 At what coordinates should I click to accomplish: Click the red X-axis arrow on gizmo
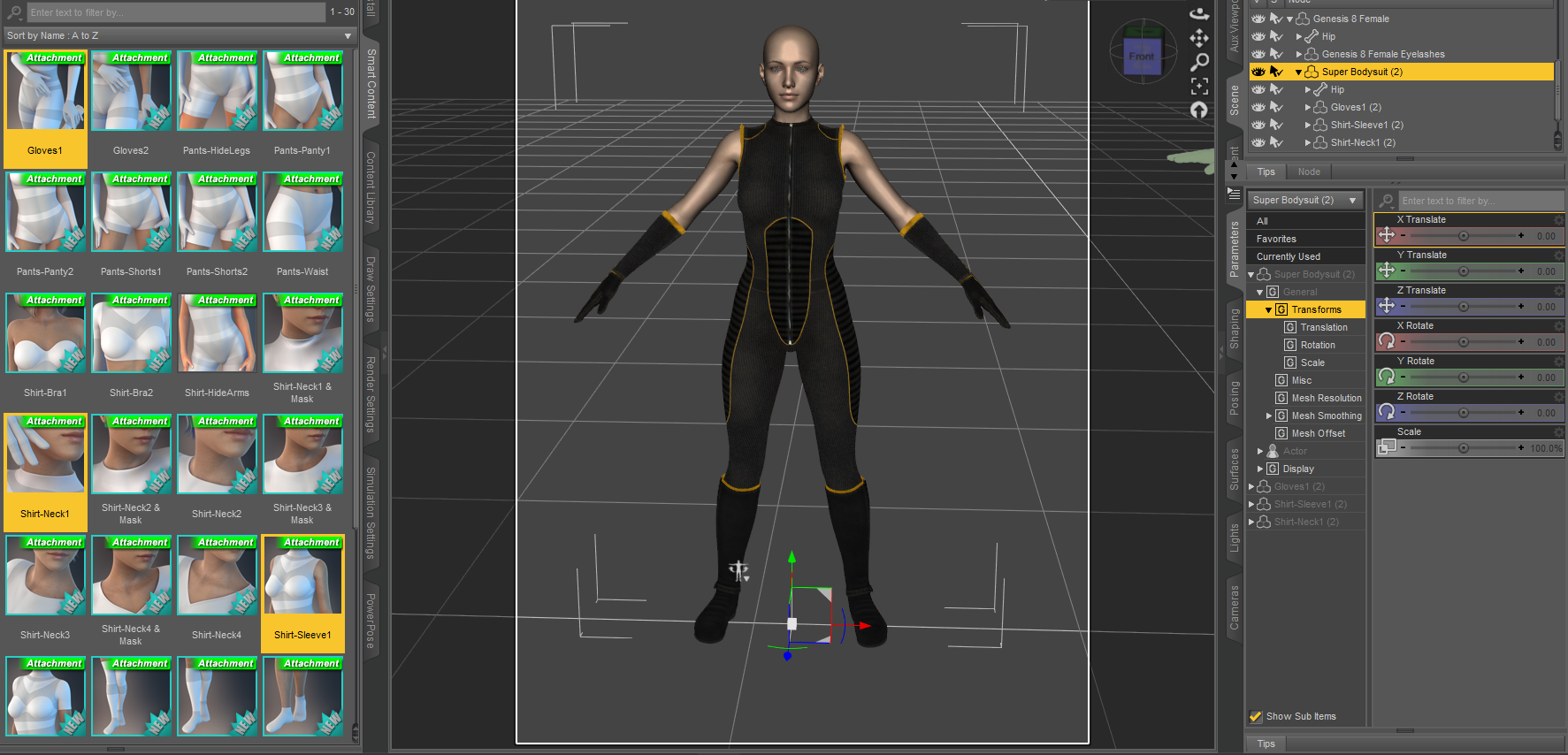pos(863,626)
